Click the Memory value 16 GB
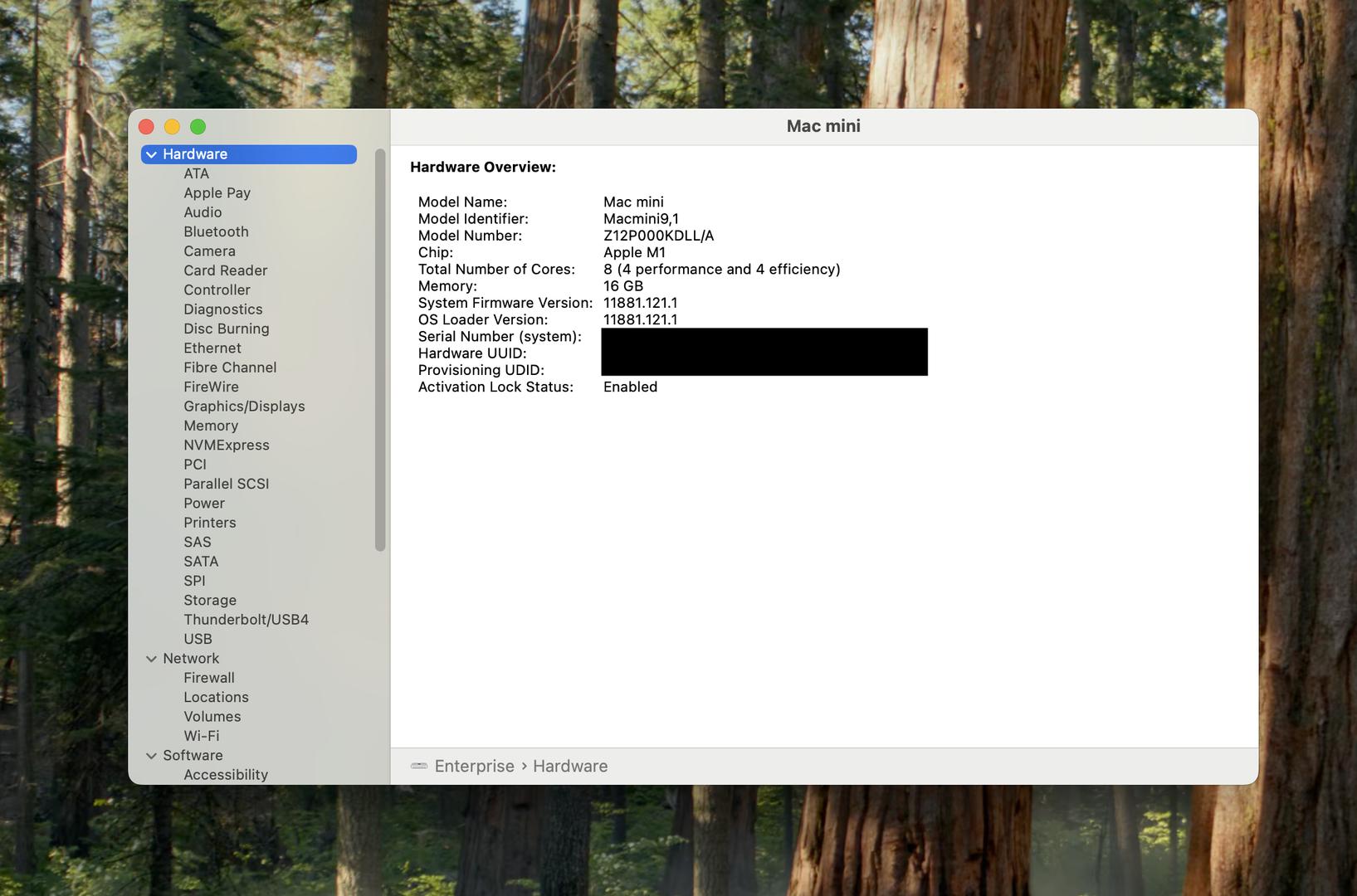Viewport: 1357px width, 896px height. click(623, 286)
